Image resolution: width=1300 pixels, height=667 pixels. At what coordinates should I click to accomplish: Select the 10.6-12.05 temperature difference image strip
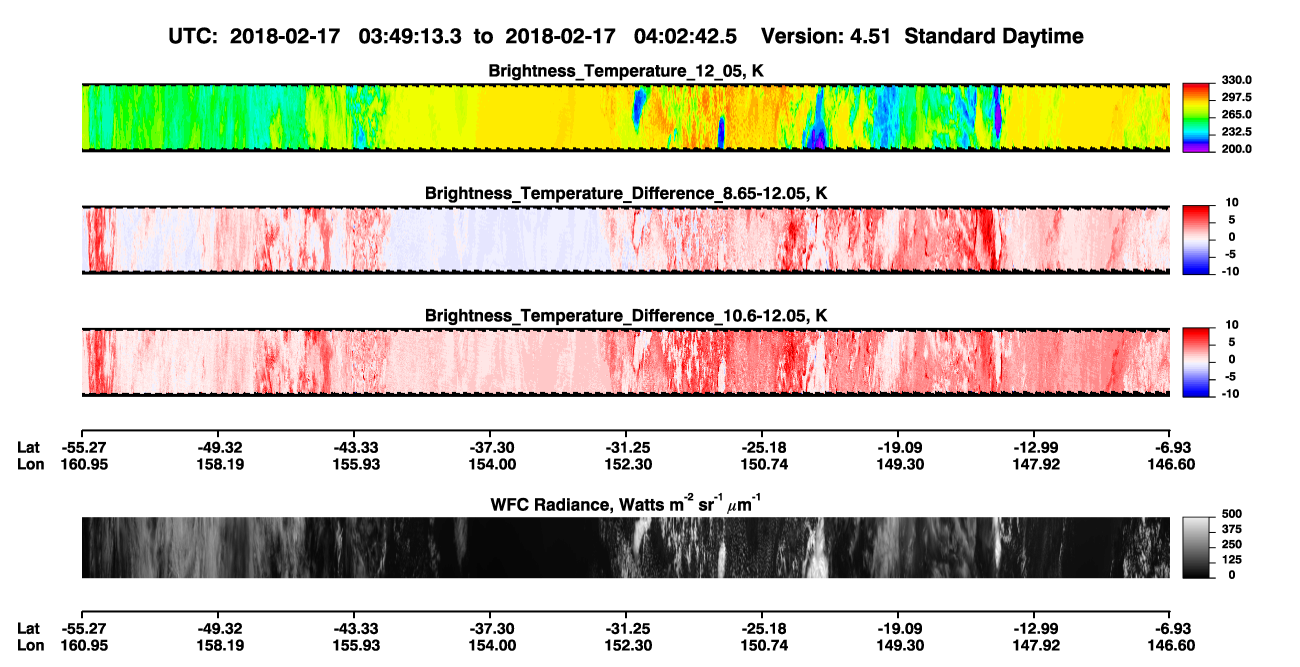click(x=625, y=361)
